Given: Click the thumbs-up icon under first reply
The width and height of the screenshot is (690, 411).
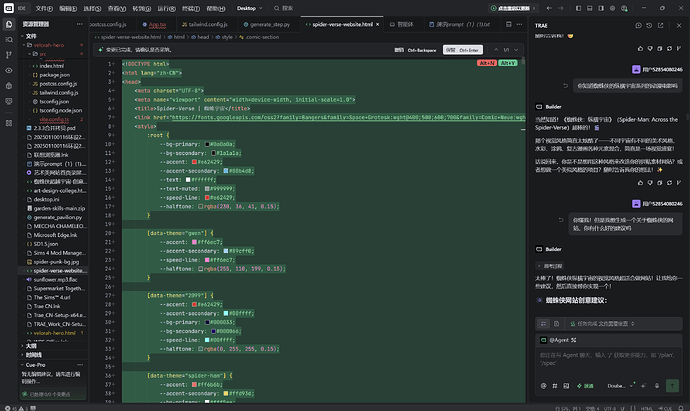Looking at the screenshot, I should coord(640,48).
